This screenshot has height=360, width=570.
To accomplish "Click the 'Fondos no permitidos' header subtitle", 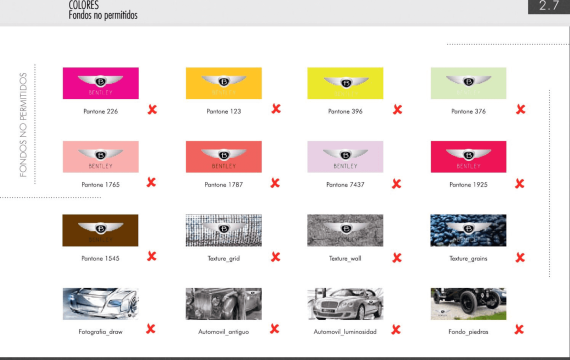I will tap(103, 15).
